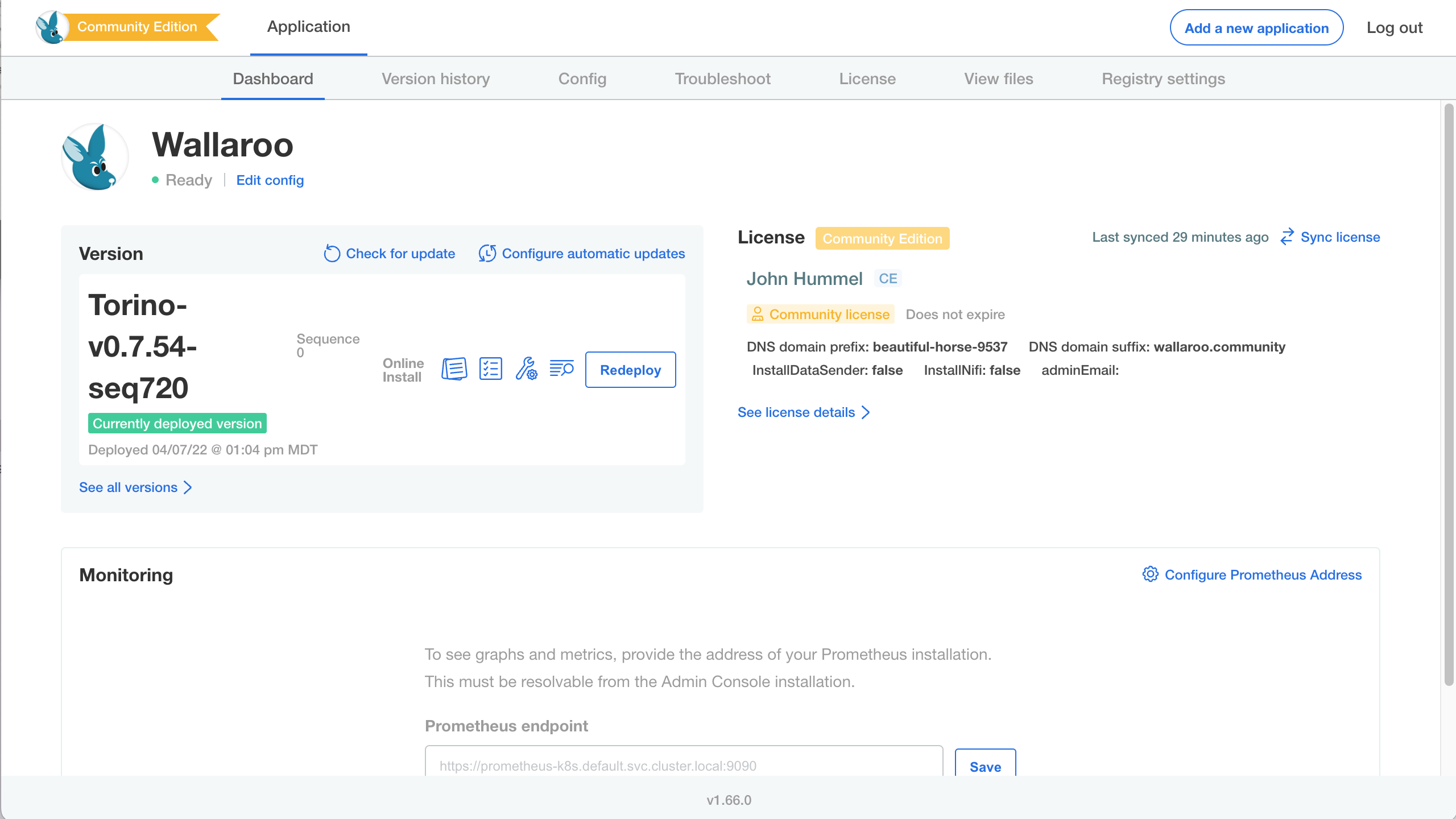Image resolution: width=1456 pixels, height=819 pixels.
Task: Open the Registry settings tab
Action: click(x=1163, y=79)
